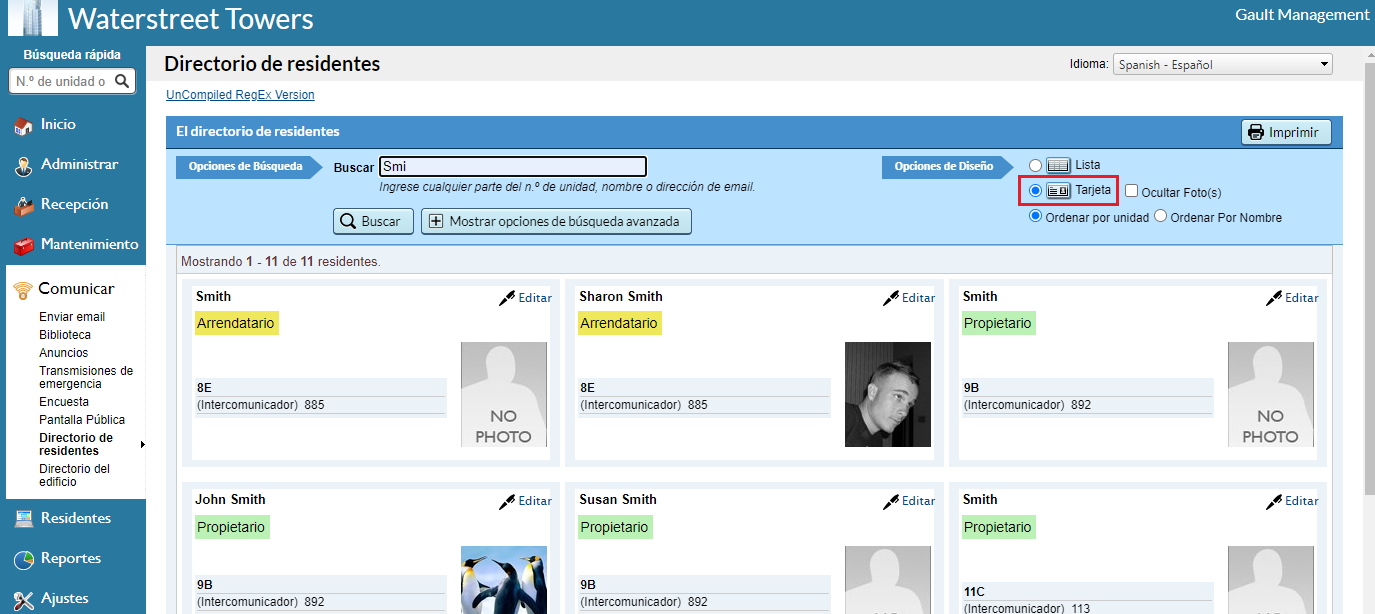
Task: Click John Smith's penguin photo thumbnail
Action: pos(504,580)
